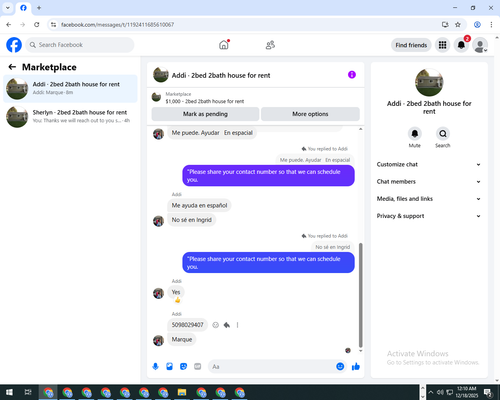The width and height of the screenshot is (500, 400).
Task: Open the Addi conversation in the sidebar
Action: pos(70,89)
